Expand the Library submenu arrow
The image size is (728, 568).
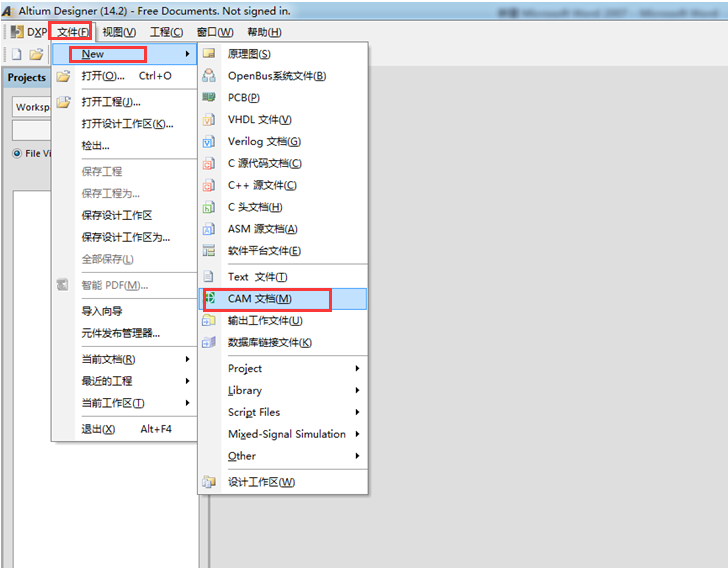coord(357,390)
